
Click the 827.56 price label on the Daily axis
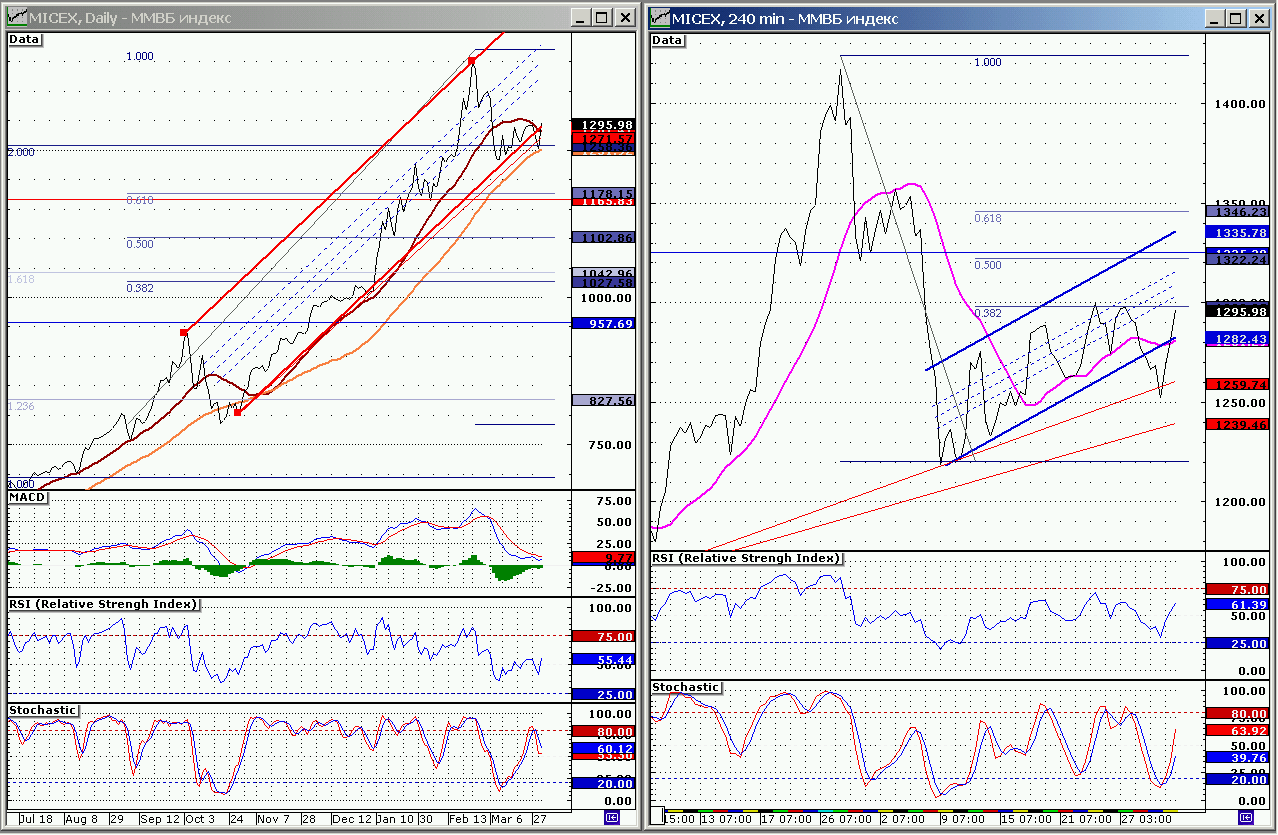click(603, 400)
